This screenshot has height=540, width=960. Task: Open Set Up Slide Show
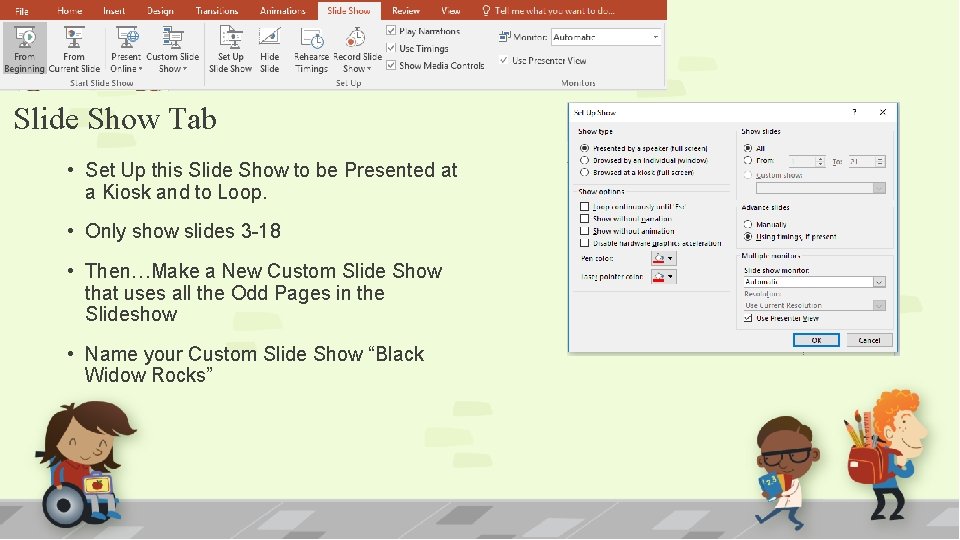point(231,49)
